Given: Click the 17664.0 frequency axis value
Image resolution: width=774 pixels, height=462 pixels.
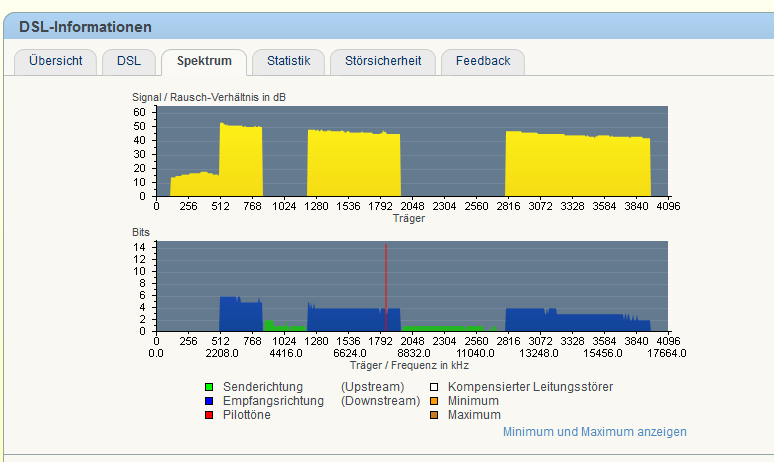Looking at the screenshot, I should click(667, 353).
